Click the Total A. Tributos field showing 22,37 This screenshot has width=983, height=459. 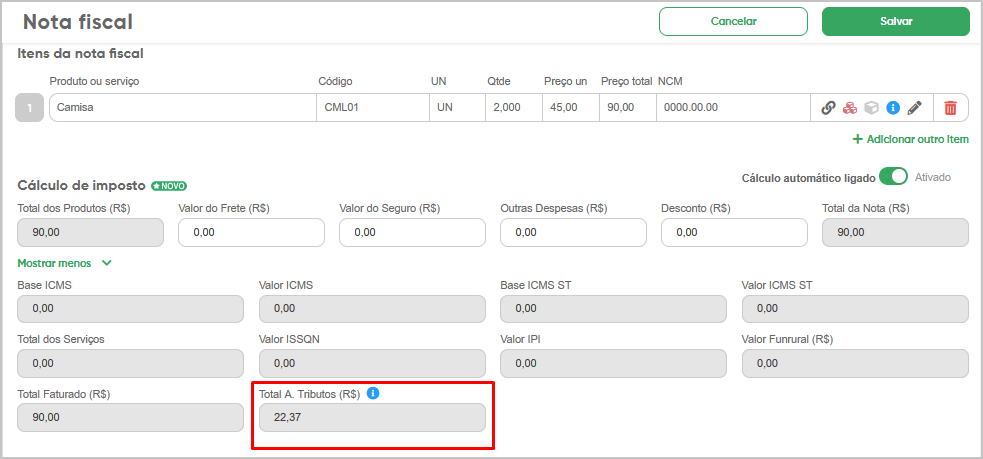(x=372, y=418)
